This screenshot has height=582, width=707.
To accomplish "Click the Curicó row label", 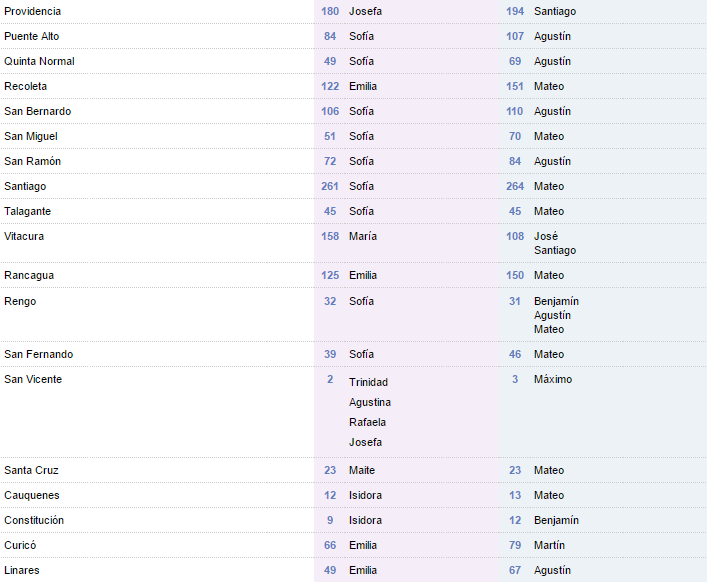I will coord(20,545).
